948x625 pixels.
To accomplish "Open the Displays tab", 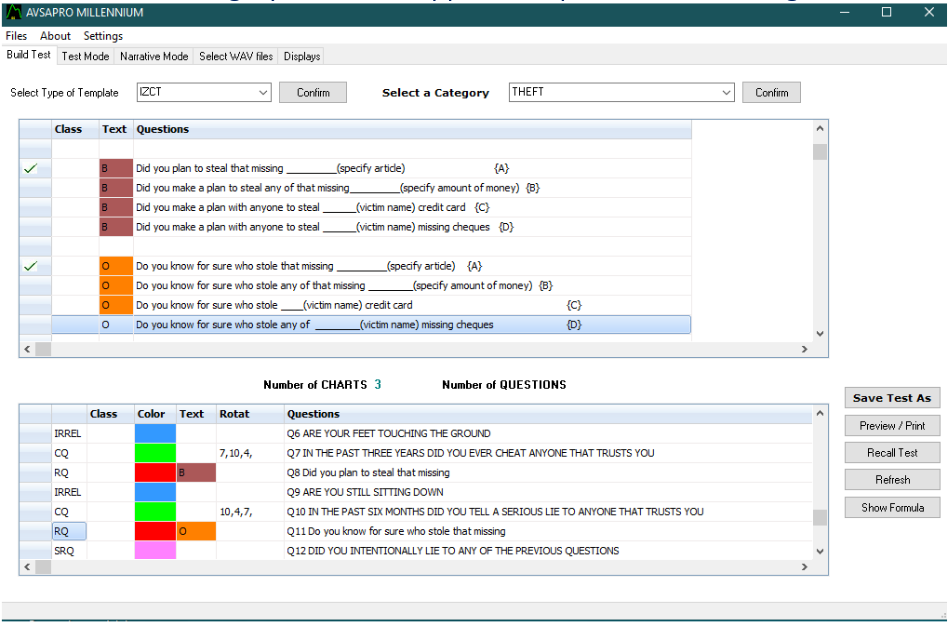I will pyautogui.click(x=302, y=57).
